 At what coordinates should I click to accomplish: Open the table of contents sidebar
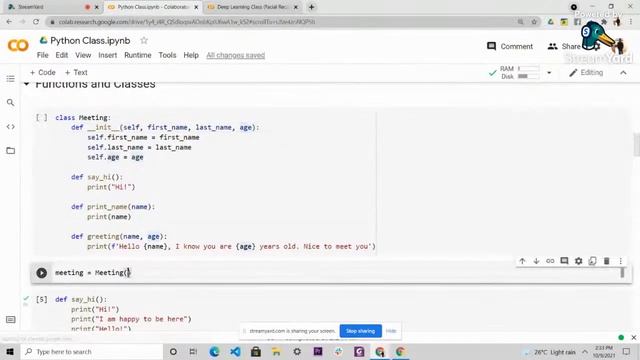pos(11,78)
